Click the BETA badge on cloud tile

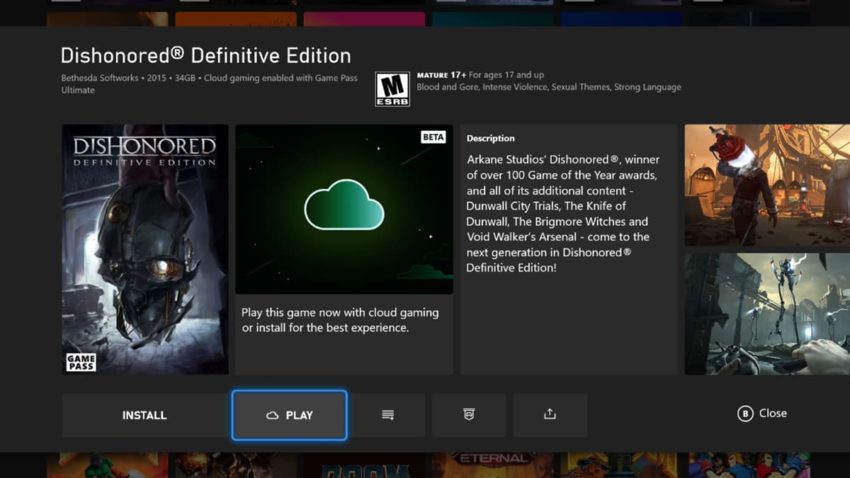coord(433,137)
